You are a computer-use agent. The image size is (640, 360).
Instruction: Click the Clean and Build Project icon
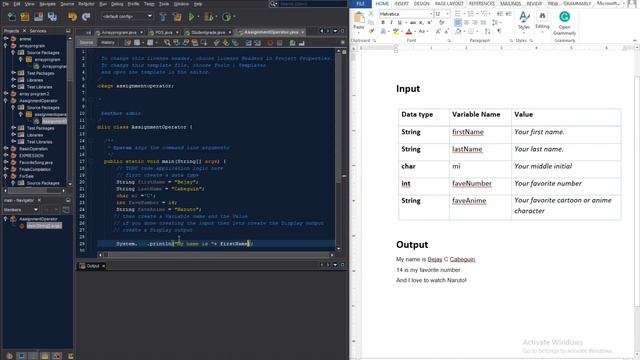[177, 17]
